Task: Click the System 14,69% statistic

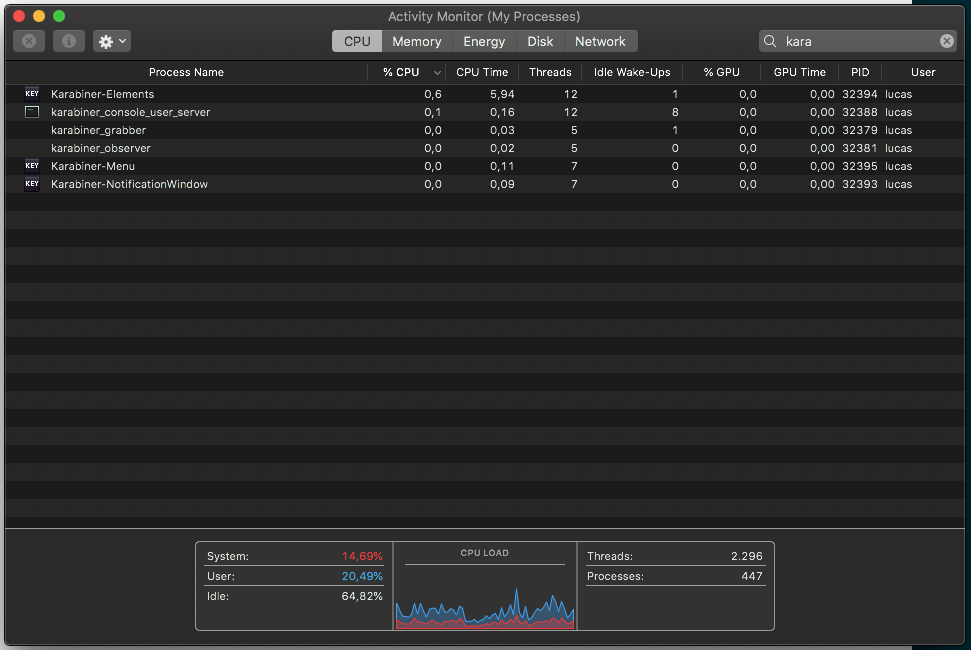Action: pos(294,556)
